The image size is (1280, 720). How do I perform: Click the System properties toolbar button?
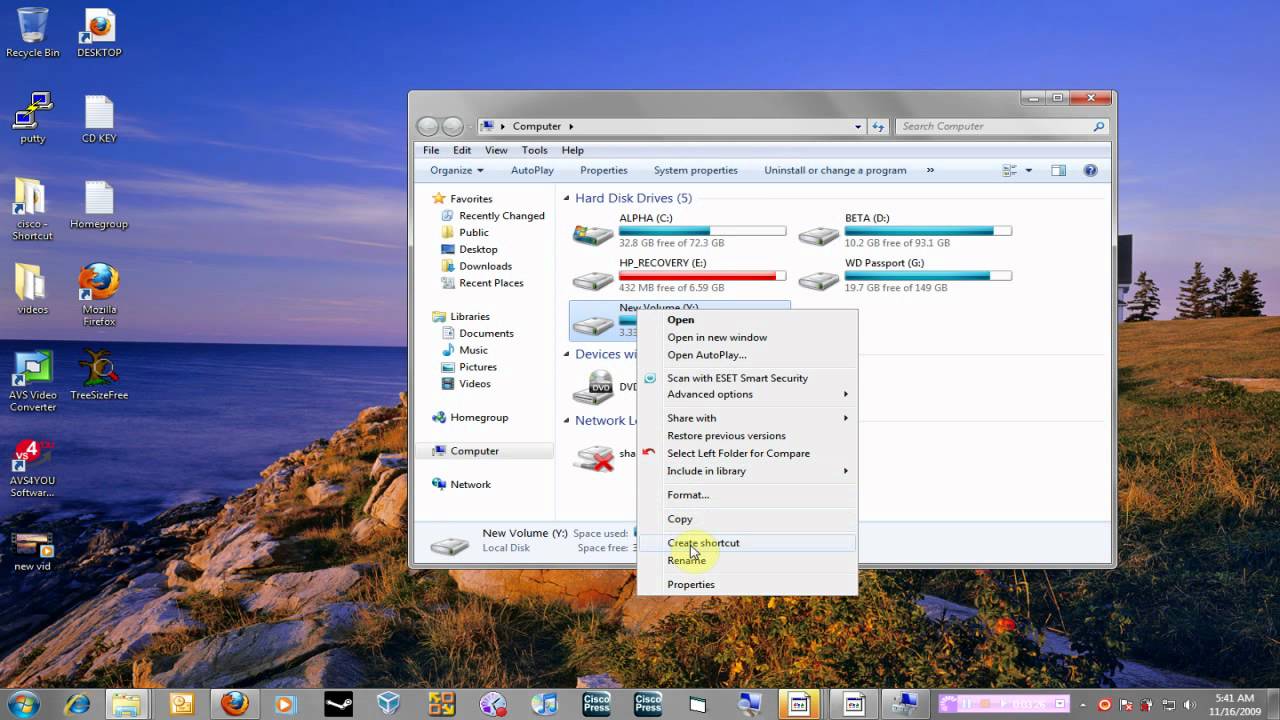pos(695,170)
